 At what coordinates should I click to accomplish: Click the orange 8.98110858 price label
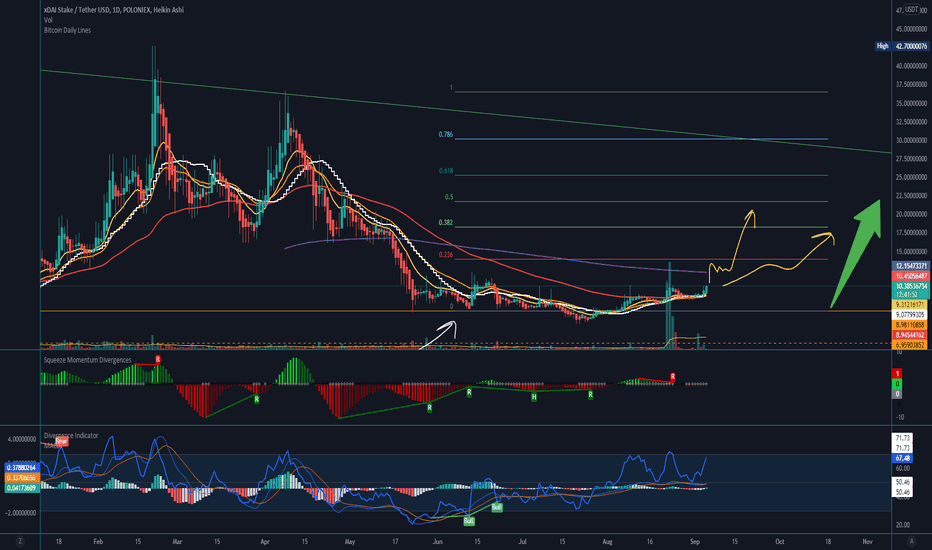tap(910, 325)
